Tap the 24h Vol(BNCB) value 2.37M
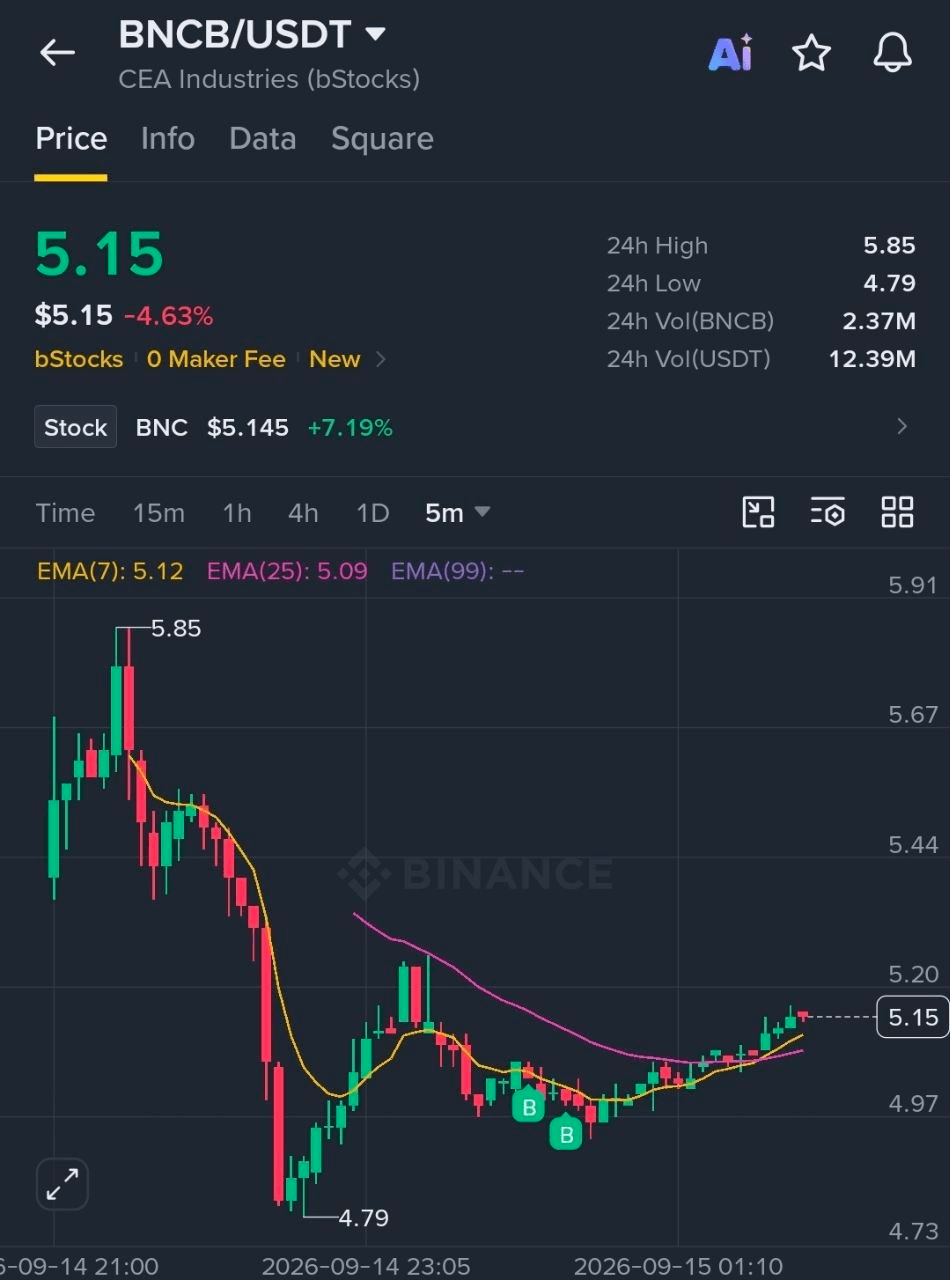Image resolution: width=950 pixels, height=1280 pixels. click(879, 321)
